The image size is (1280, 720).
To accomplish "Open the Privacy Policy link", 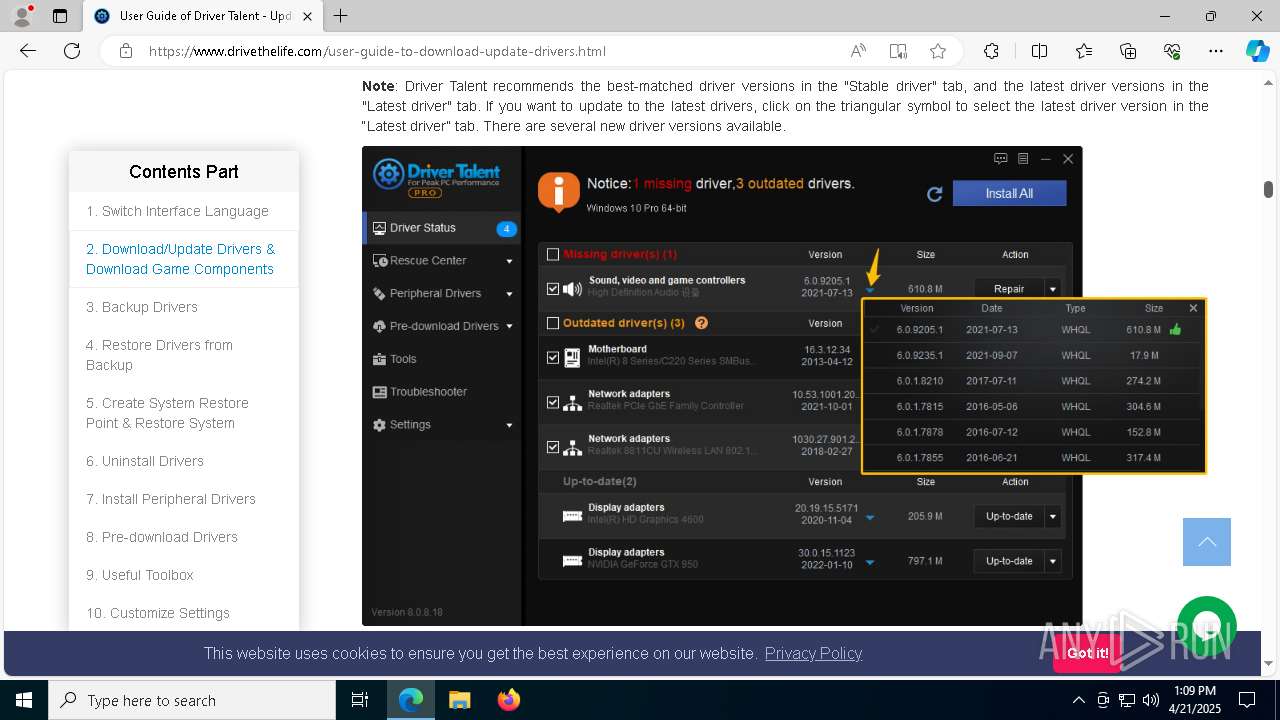I will pos(813,653).
